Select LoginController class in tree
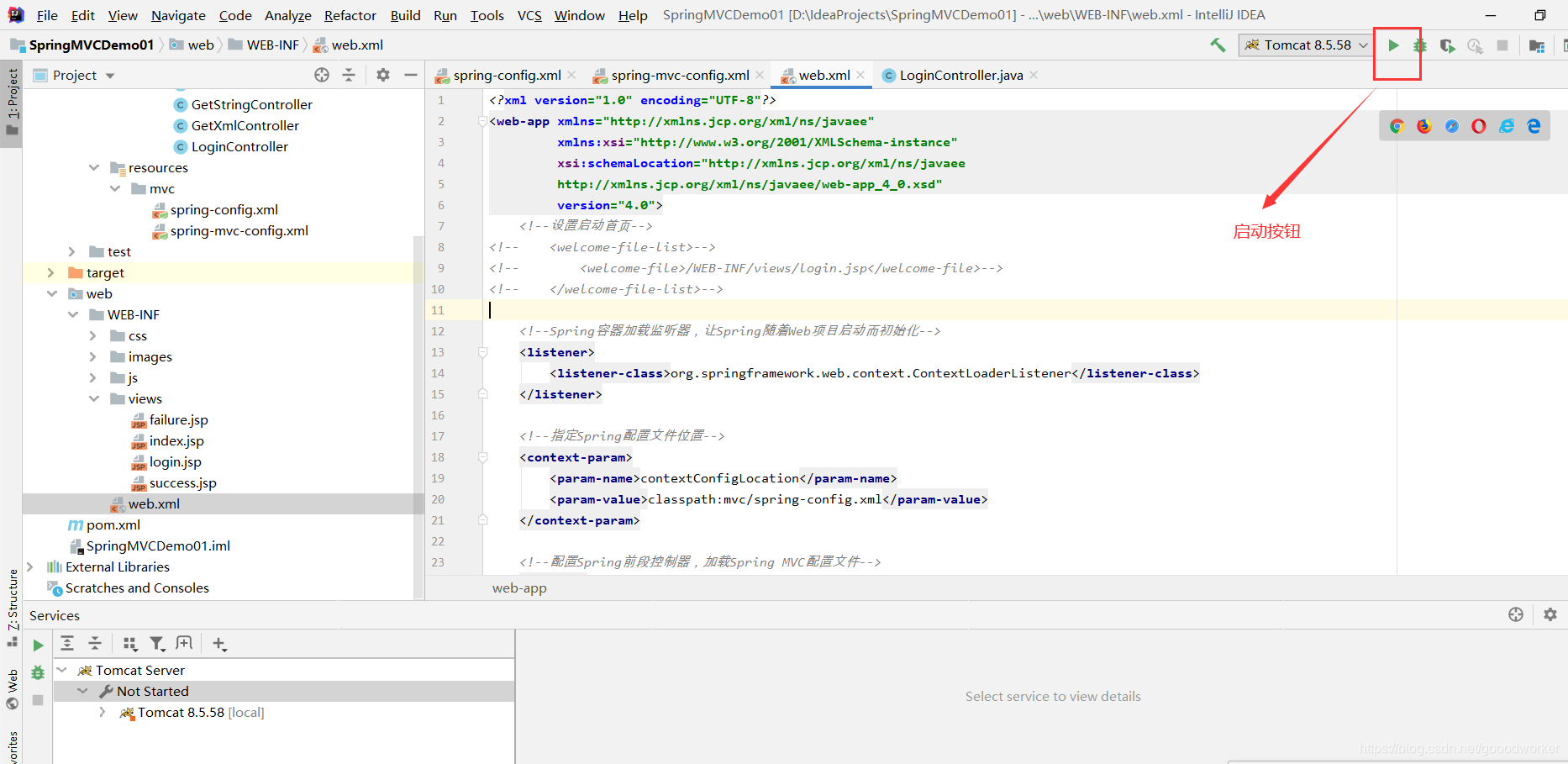This screenshot has height=764, width=1568. click(239, 146)
